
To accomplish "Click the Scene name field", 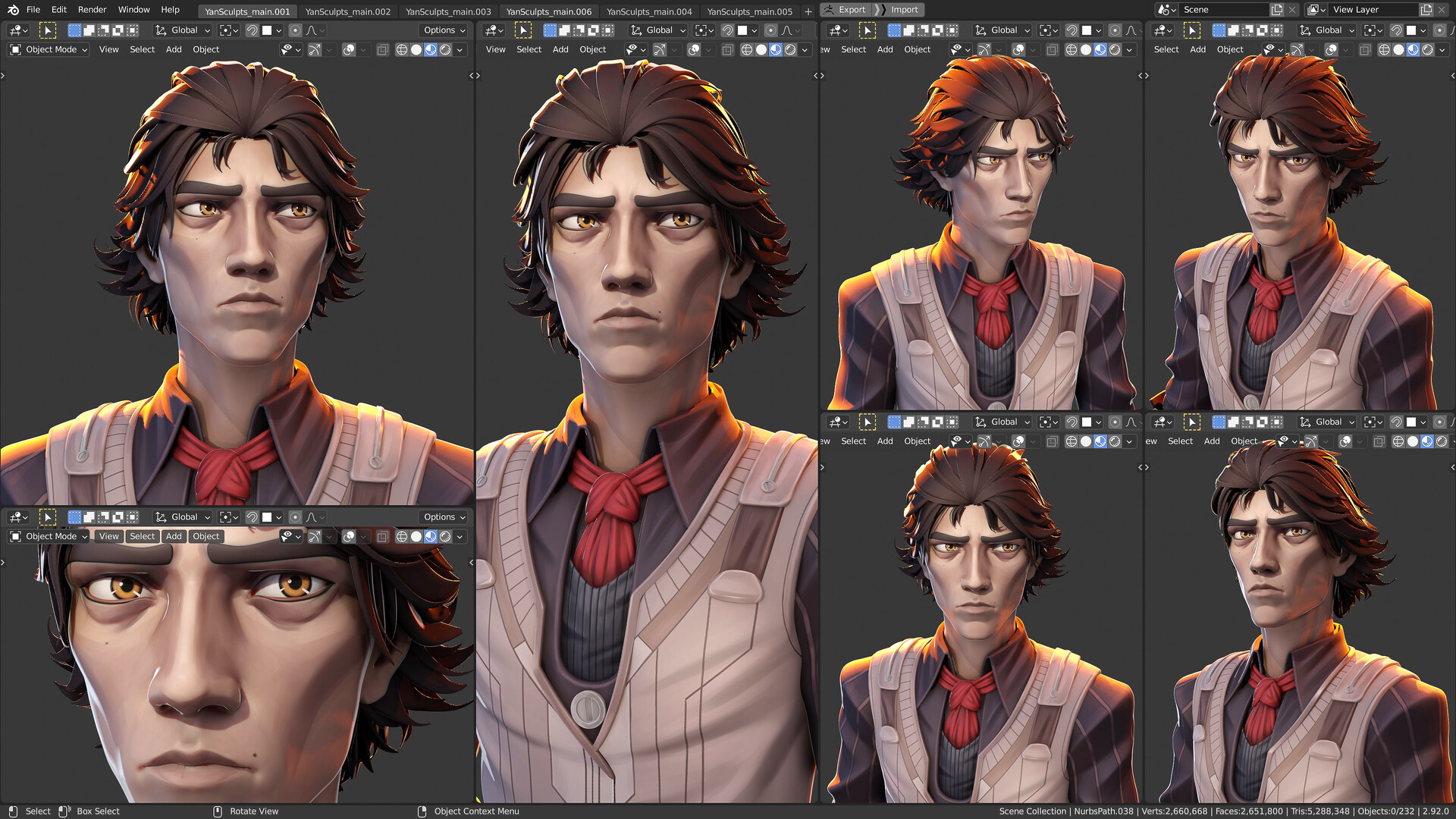I will tap(1225, 10).
